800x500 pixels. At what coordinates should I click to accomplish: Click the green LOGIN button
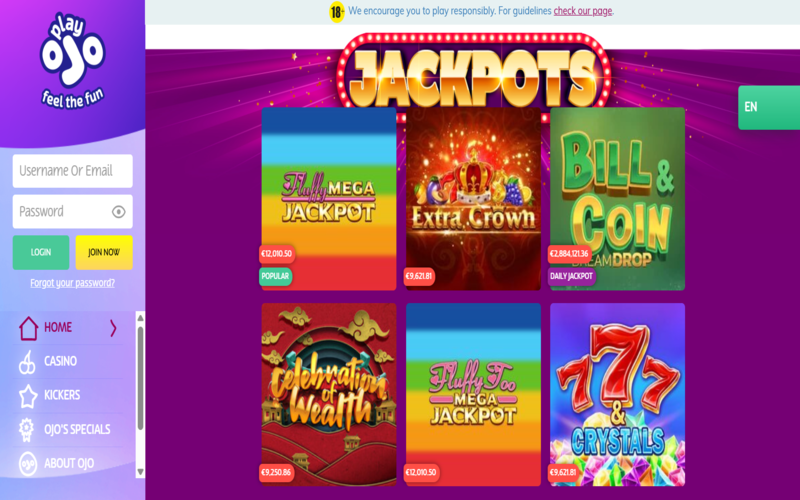point(41,252)
